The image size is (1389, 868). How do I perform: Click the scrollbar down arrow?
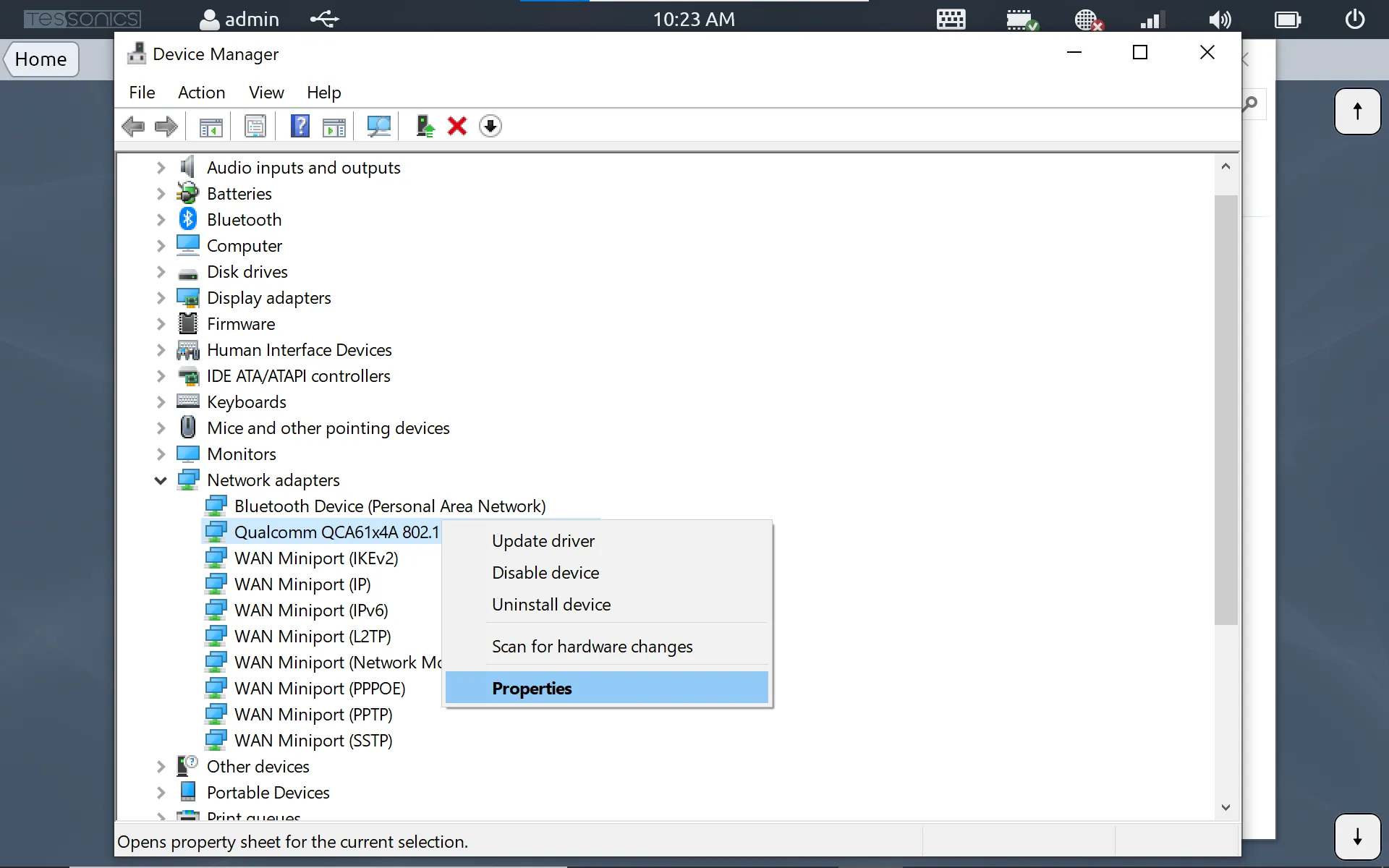[1226, 807]
